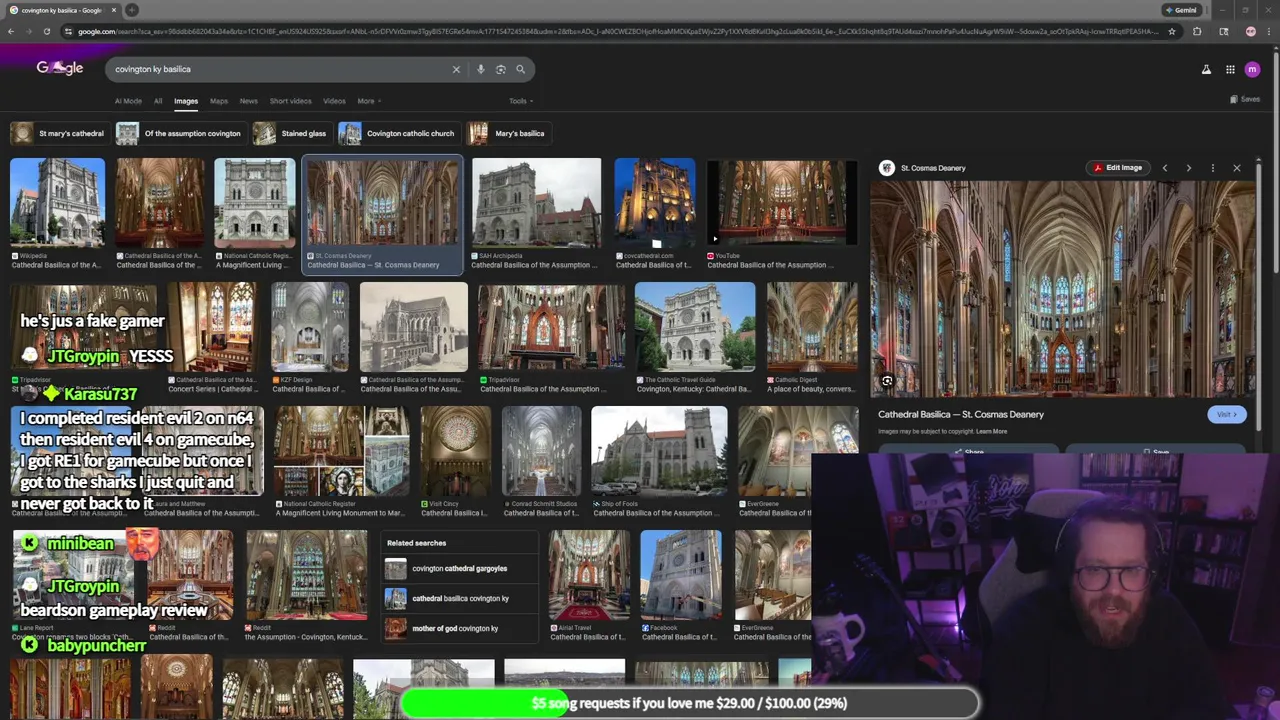Switch to the Short videos tab
The width and height of the screenshot is (1280, 720).
(x=290, y=101)
